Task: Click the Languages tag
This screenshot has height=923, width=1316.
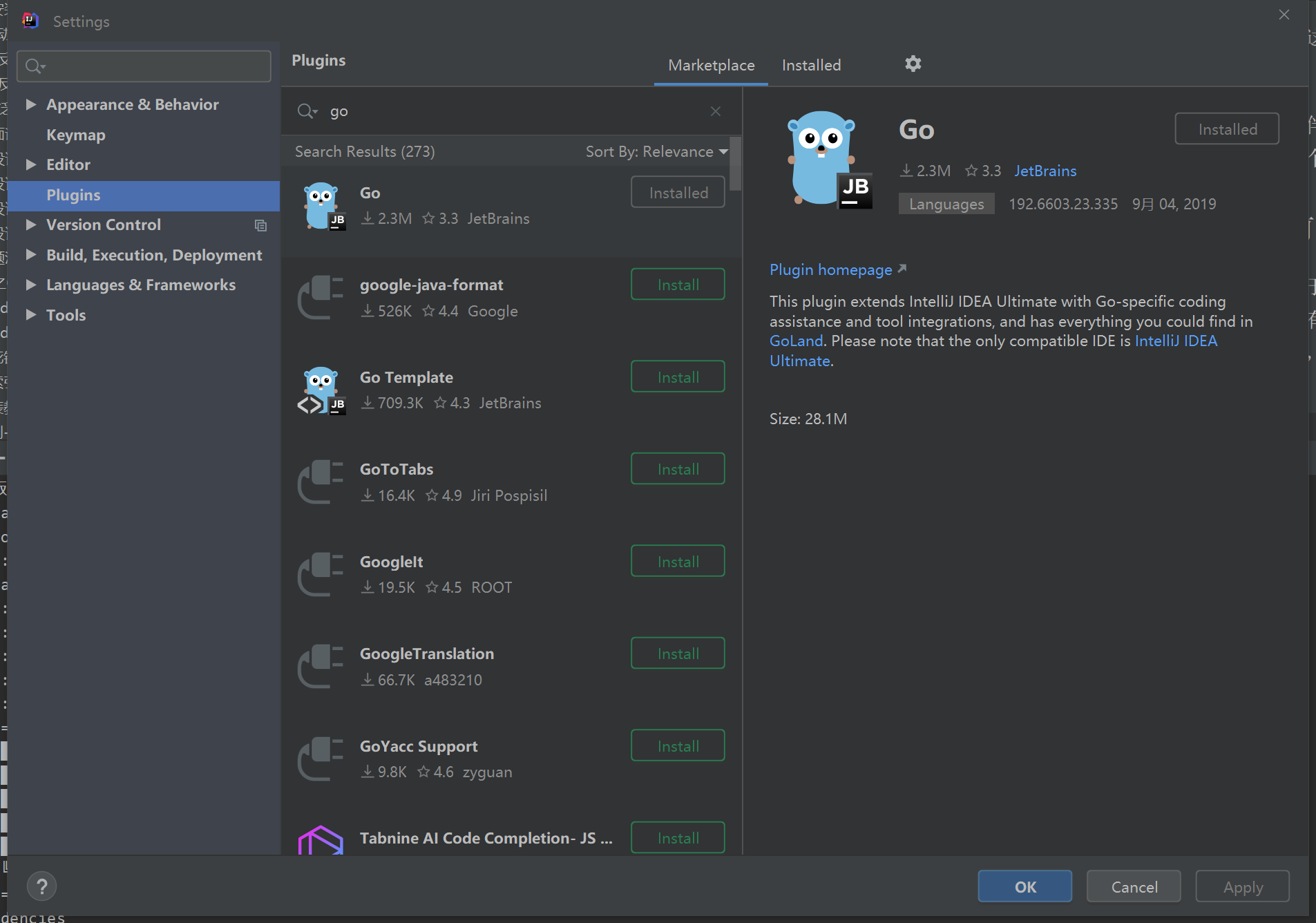Action: click(x=946, y=204)
